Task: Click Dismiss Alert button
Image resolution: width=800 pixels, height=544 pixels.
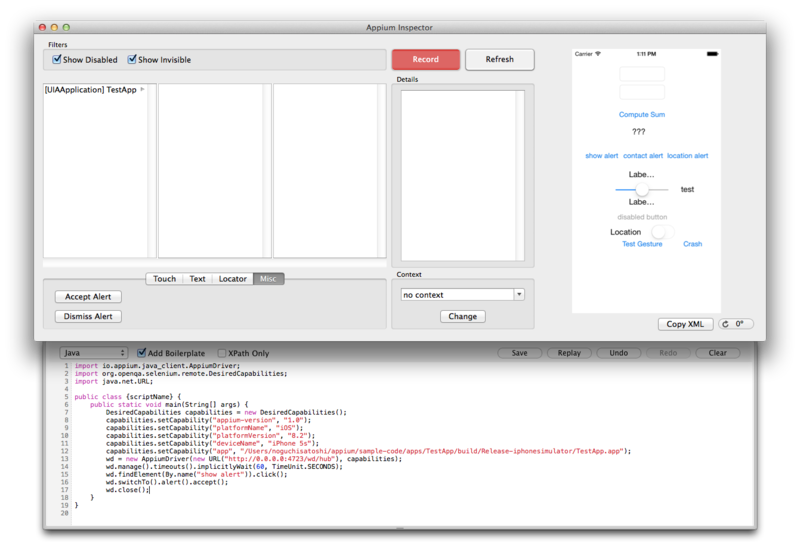Action: pos(88,316)
